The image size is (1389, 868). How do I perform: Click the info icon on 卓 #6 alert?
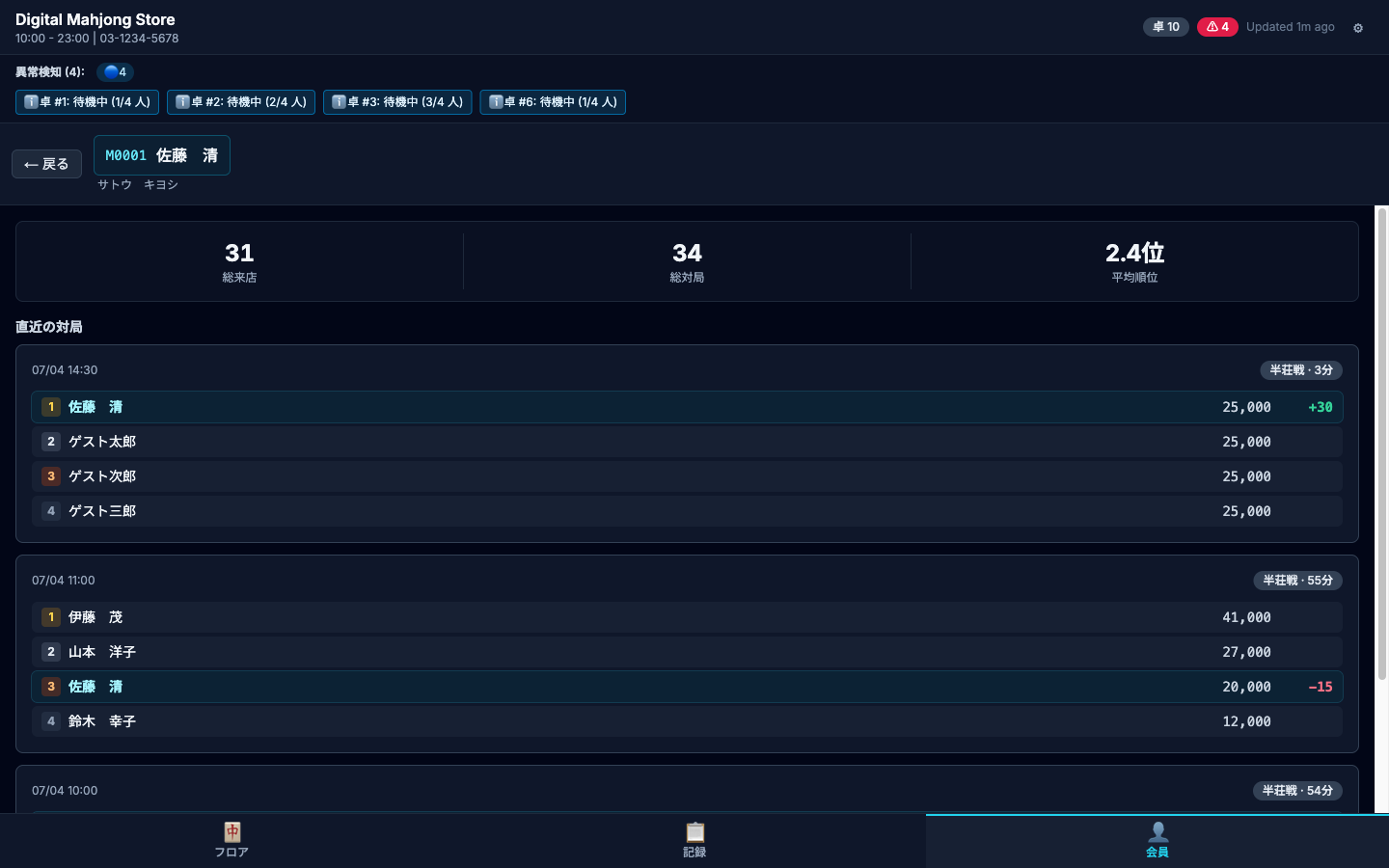coord(496,102)
